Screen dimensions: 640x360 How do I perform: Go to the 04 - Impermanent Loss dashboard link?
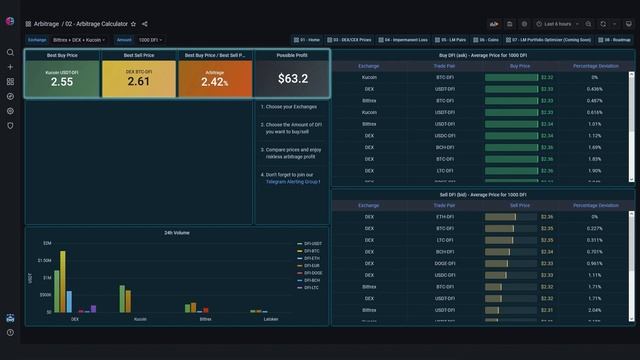[403, 40]
